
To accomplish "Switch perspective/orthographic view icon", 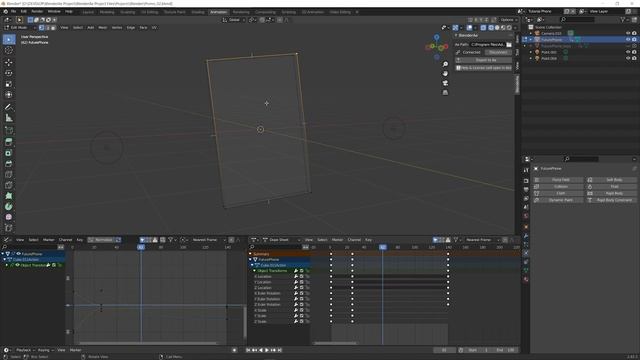I will click(445, 93).
